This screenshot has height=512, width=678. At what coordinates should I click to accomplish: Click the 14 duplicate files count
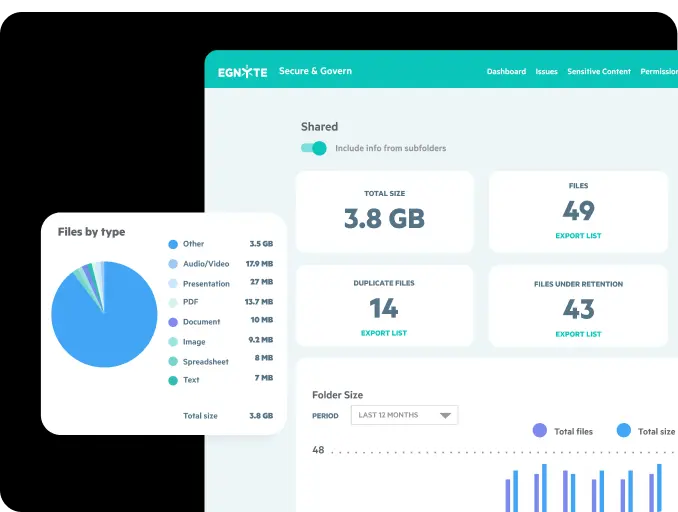tap(384, 308)
